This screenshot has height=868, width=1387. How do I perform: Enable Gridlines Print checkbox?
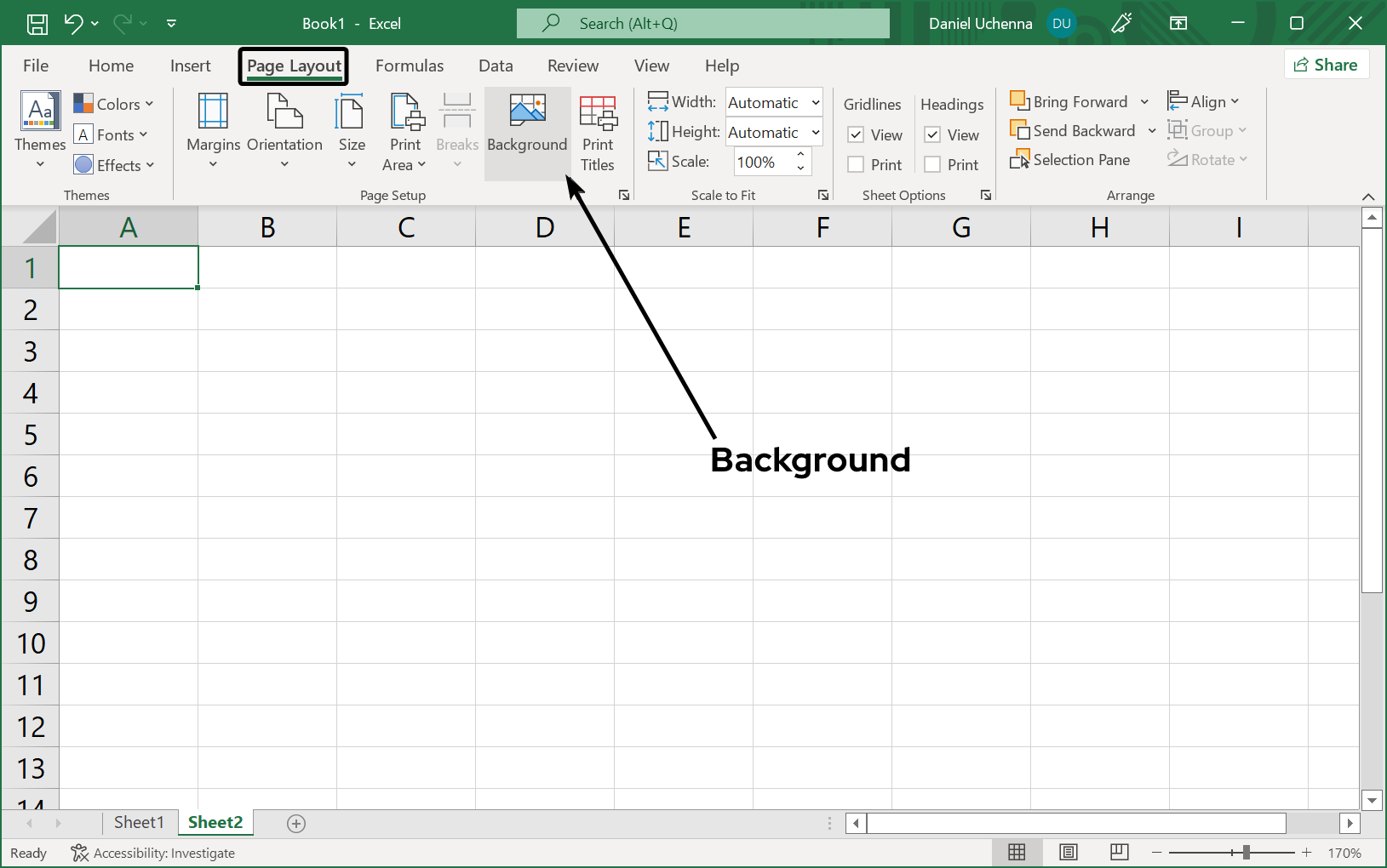[x=857, y=165]
